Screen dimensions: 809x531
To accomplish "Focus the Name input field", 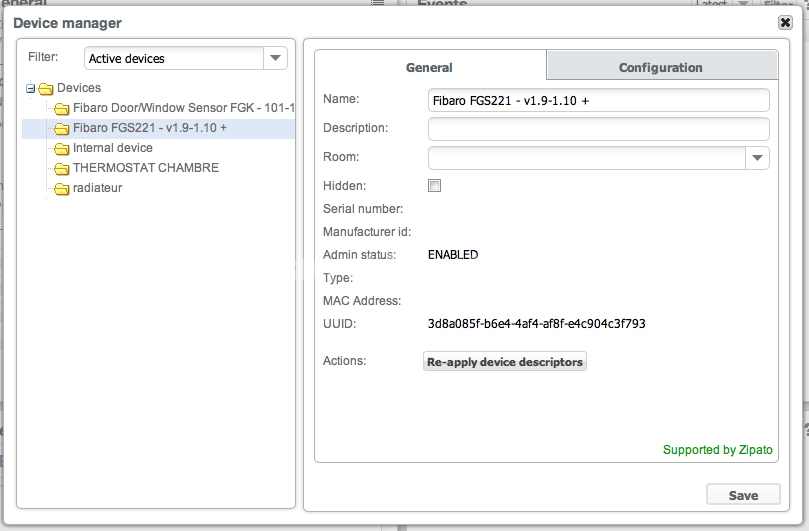I will 598,100.
